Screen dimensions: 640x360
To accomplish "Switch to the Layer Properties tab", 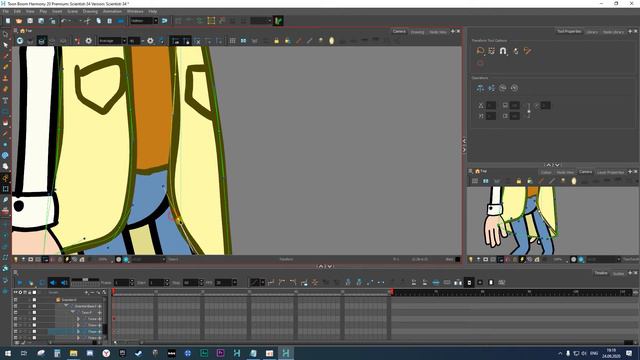I will pyautogui.click(x=610, y=172).
